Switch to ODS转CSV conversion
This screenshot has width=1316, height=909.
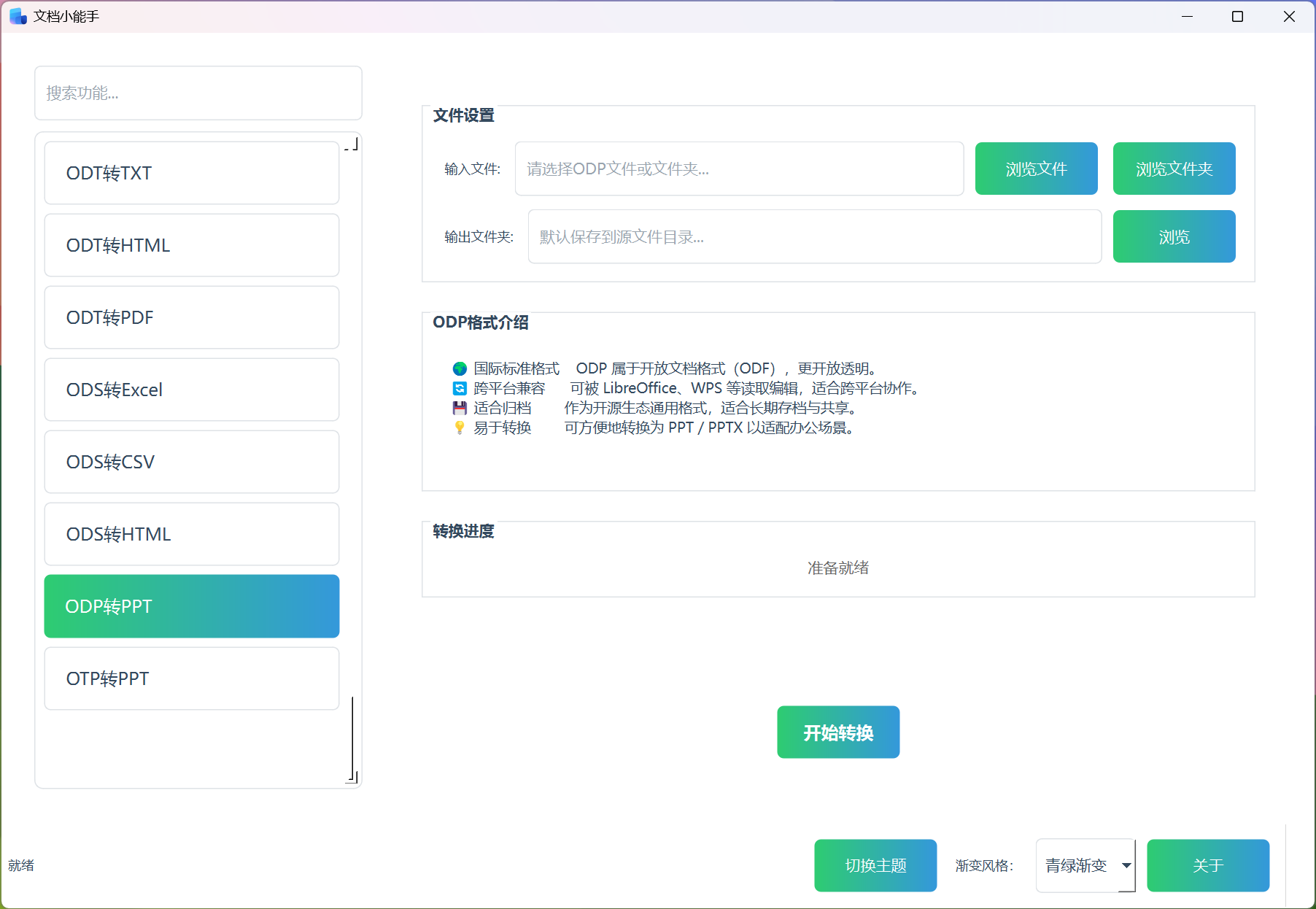191,461
